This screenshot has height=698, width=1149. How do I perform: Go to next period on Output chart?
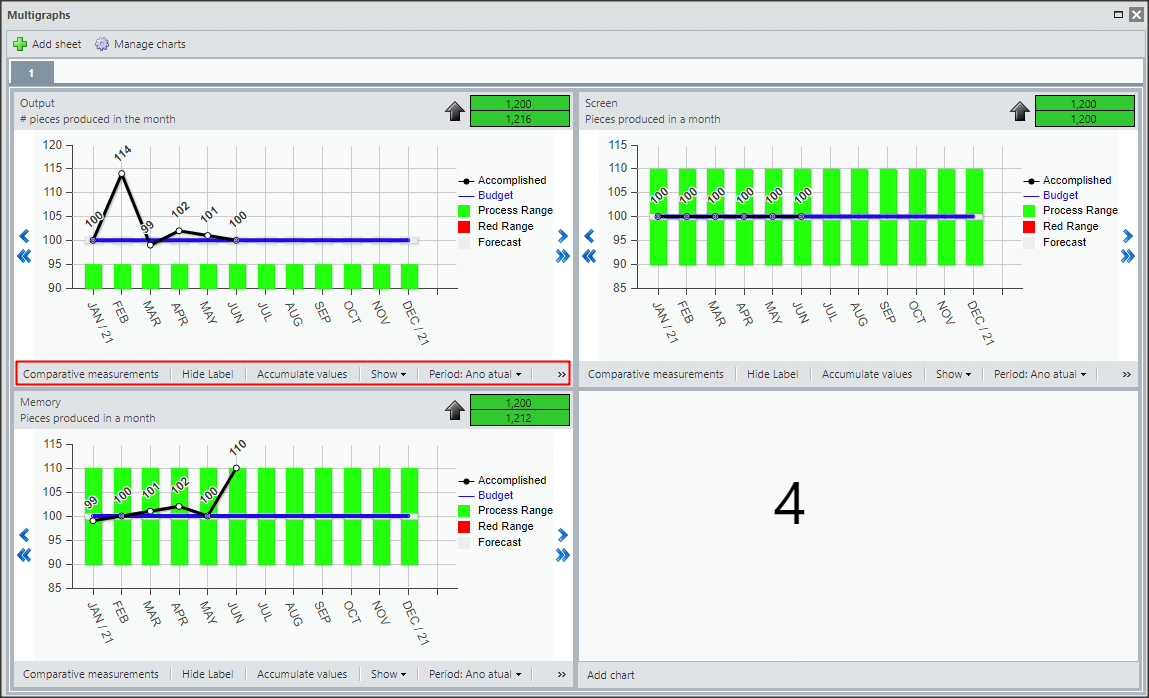(562, 236)
